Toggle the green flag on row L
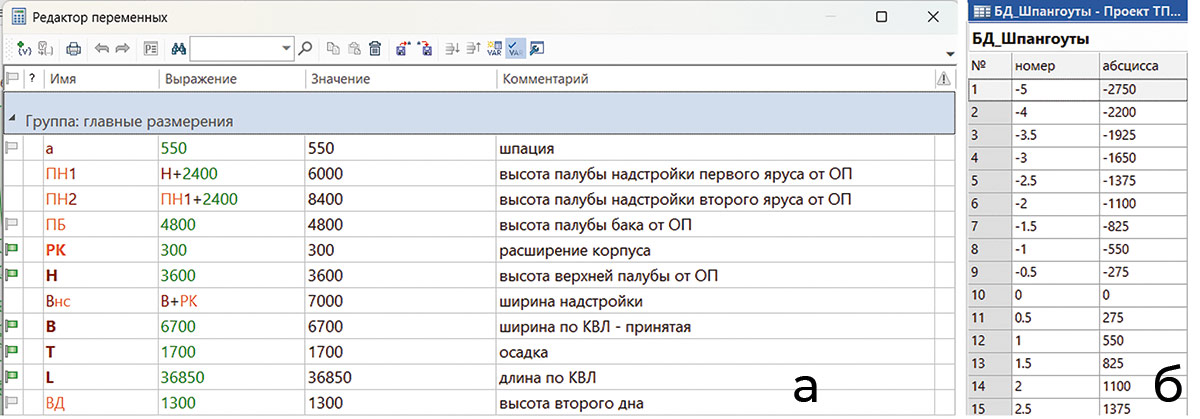This screenshot has width=1200, height=419. tap(12, 377)
